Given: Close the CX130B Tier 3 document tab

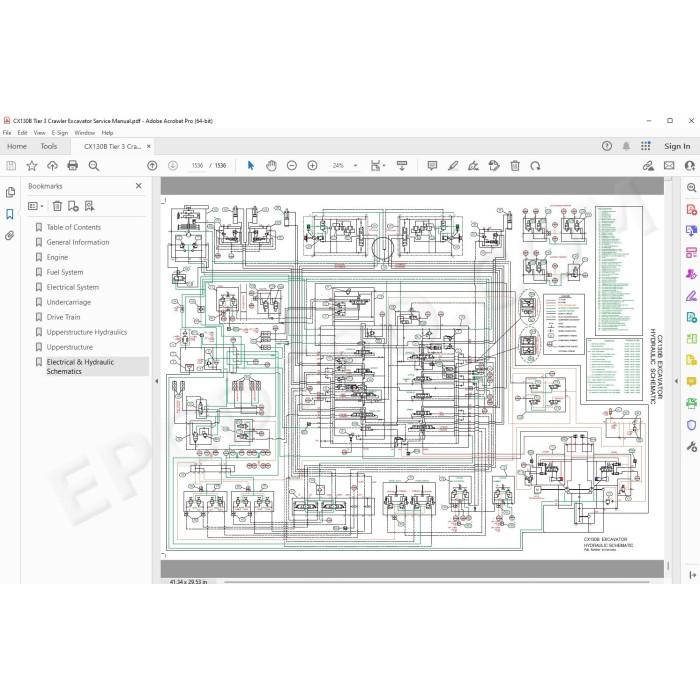Looking at the screenshot, I should (x=149, y=146).
